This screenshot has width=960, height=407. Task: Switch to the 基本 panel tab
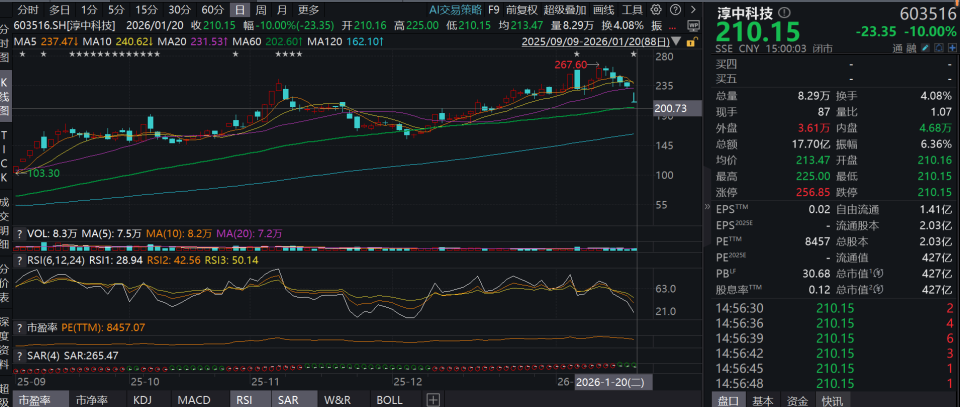coord(762,400)
